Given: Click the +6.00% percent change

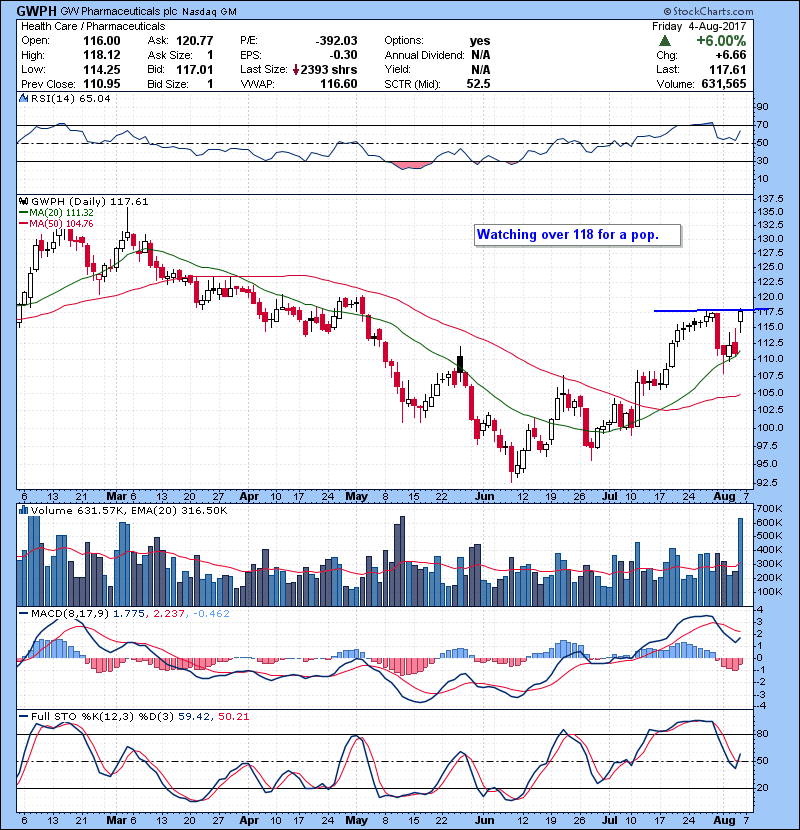Looking at the screenshot, I should click(721, 41).
